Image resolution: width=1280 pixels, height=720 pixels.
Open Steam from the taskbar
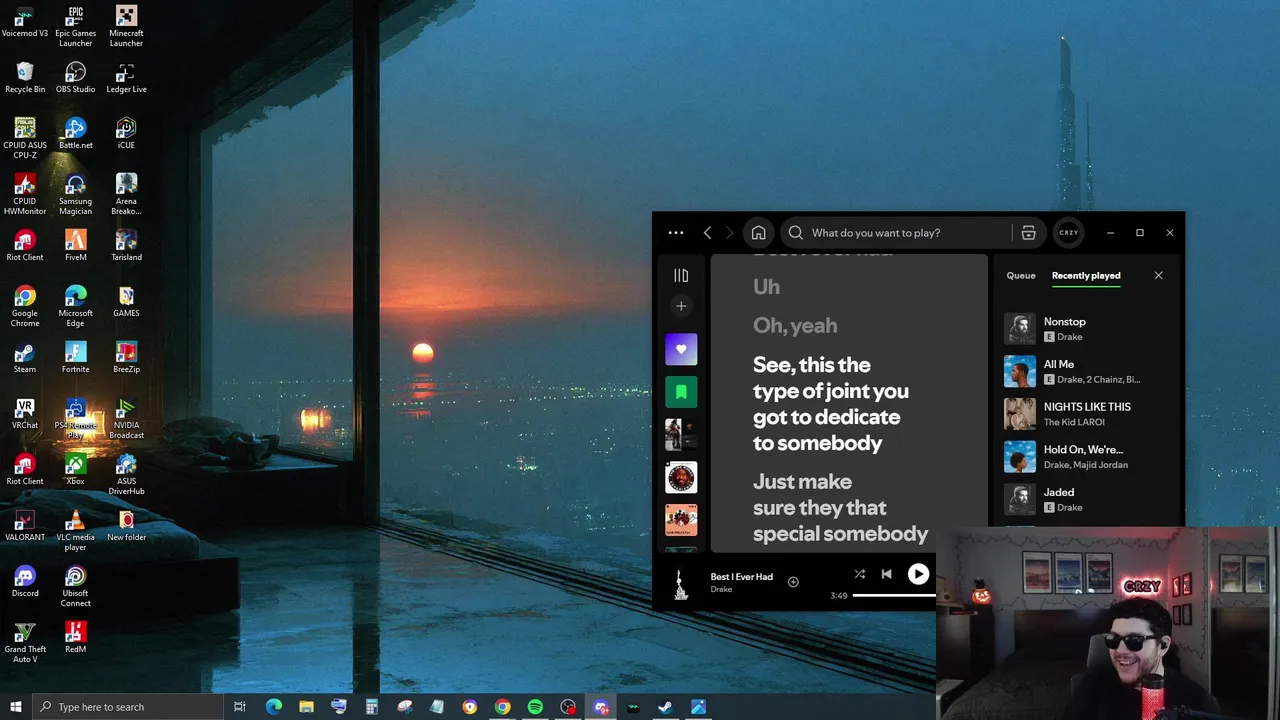tap(665, 707)
